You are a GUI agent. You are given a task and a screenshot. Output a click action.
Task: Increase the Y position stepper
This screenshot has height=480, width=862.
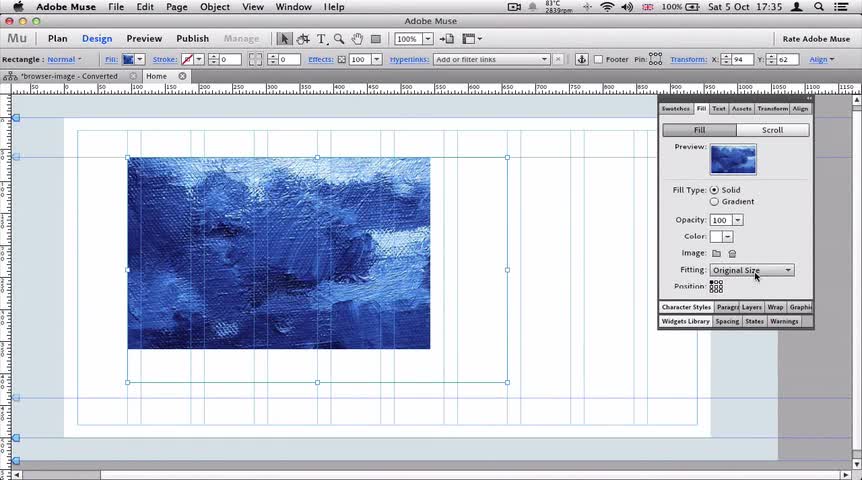point(771,57)
